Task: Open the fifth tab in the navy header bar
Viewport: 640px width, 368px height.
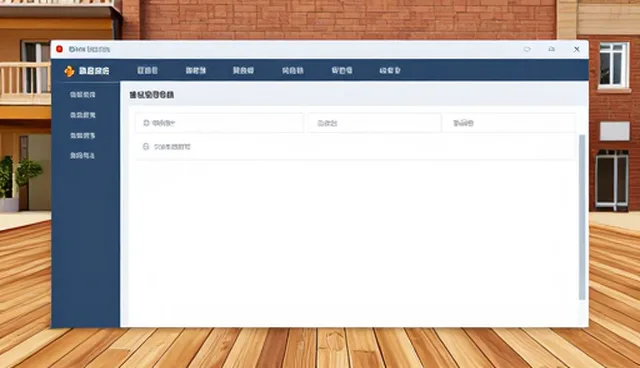Action: click(x=342, y=71)
